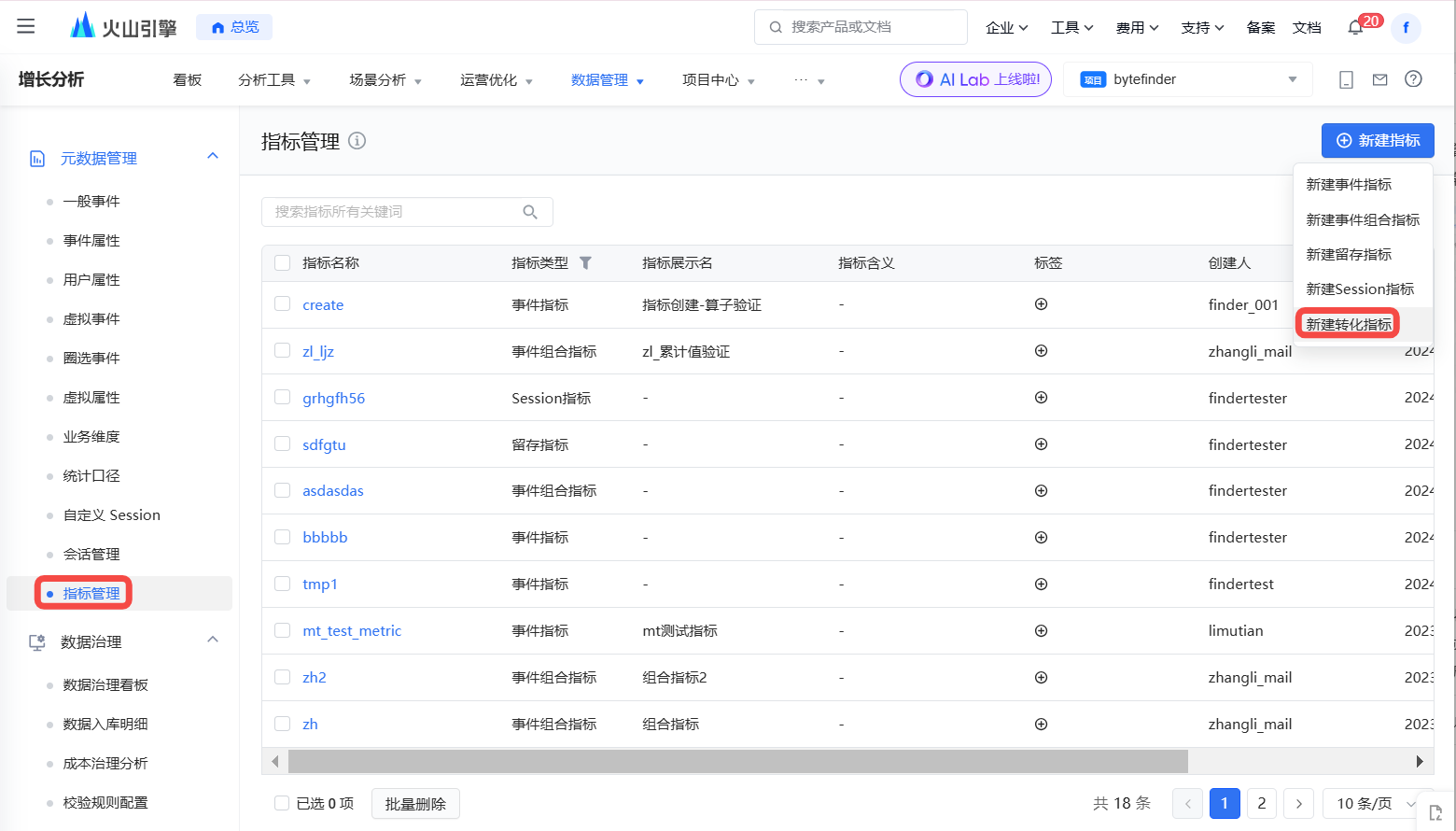Open the bytefinder project selector
Screen dimensions: 1456x831
tap(1188, 79)
